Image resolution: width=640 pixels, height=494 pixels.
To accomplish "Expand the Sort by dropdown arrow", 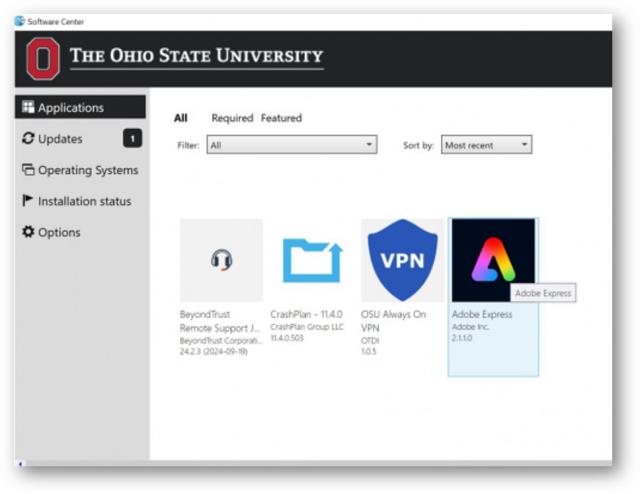I will click(x=524, y=145).
